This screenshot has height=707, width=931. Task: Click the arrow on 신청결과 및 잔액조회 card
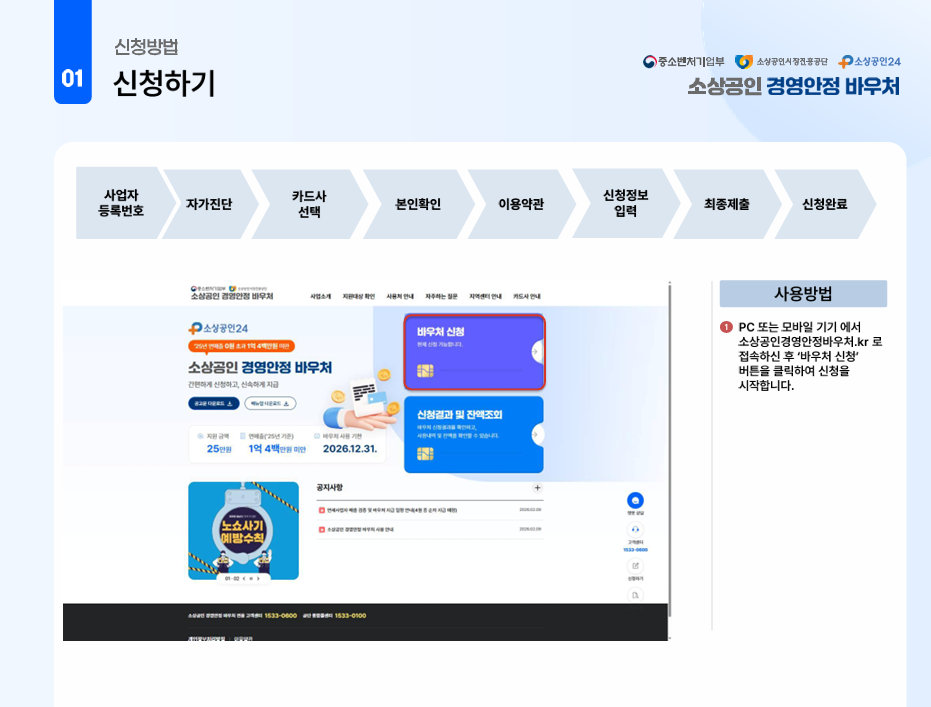pos(536,435)
